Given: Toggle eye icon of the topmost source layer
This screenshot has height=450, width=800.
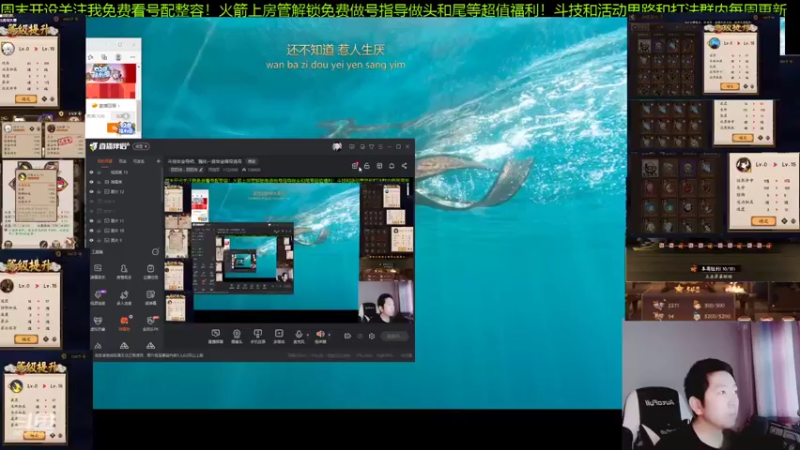Looking at the screenshot, I should coord(92,172).
